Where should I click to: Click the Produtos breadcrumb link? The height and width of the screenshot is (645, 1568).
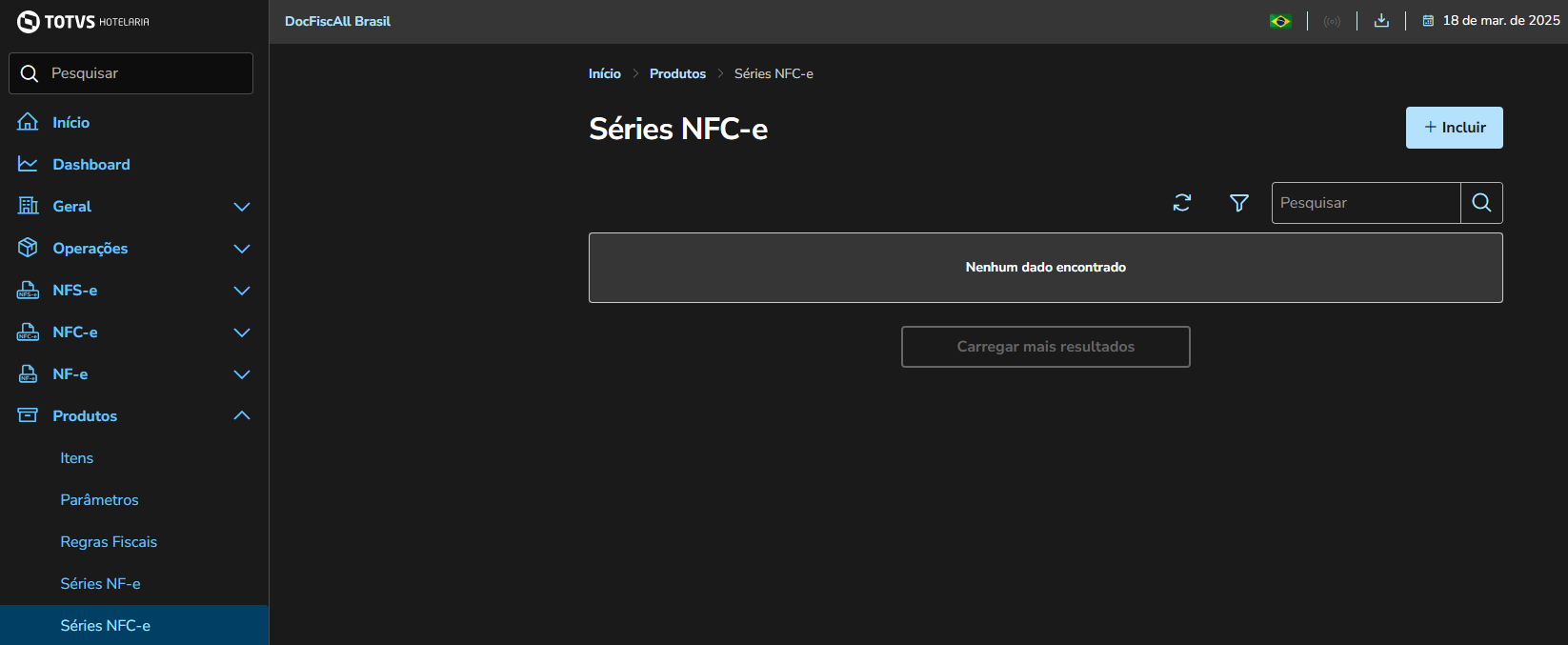pos(677,73)
